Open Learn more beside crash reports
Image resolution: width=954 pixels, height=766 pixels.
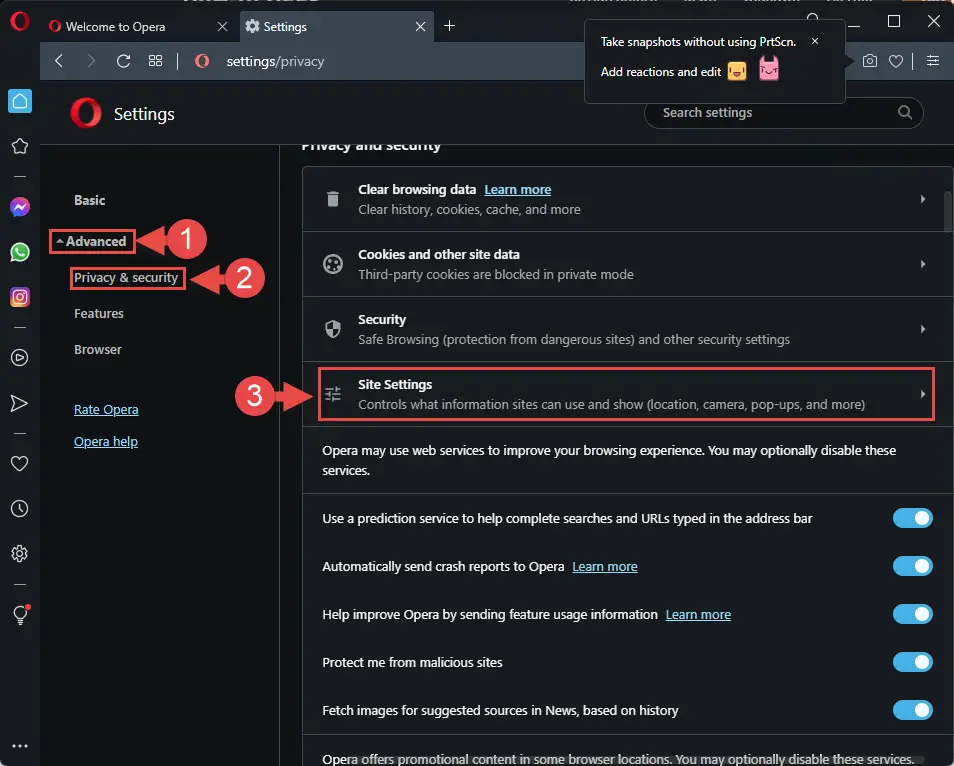click(x=605, y=566)
